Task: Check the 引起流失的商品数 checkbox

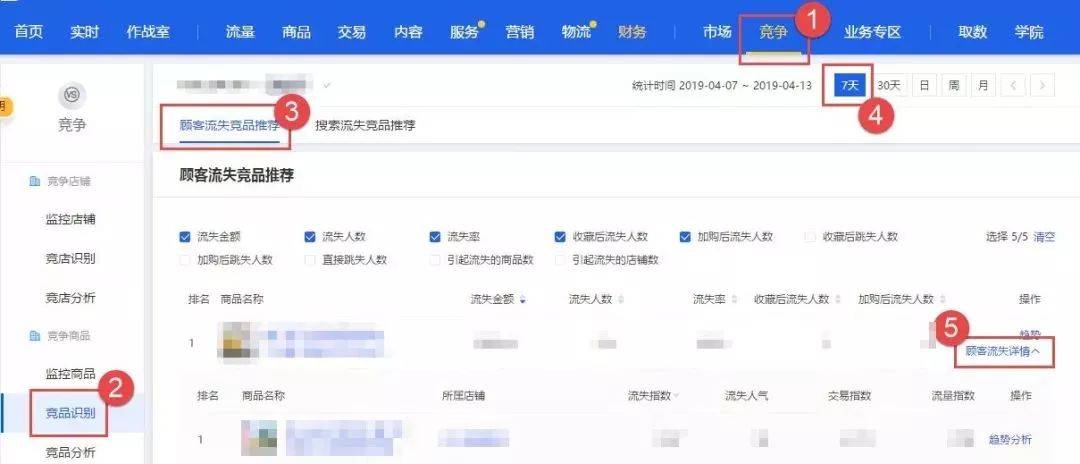Action: click(x=435, y=260)
